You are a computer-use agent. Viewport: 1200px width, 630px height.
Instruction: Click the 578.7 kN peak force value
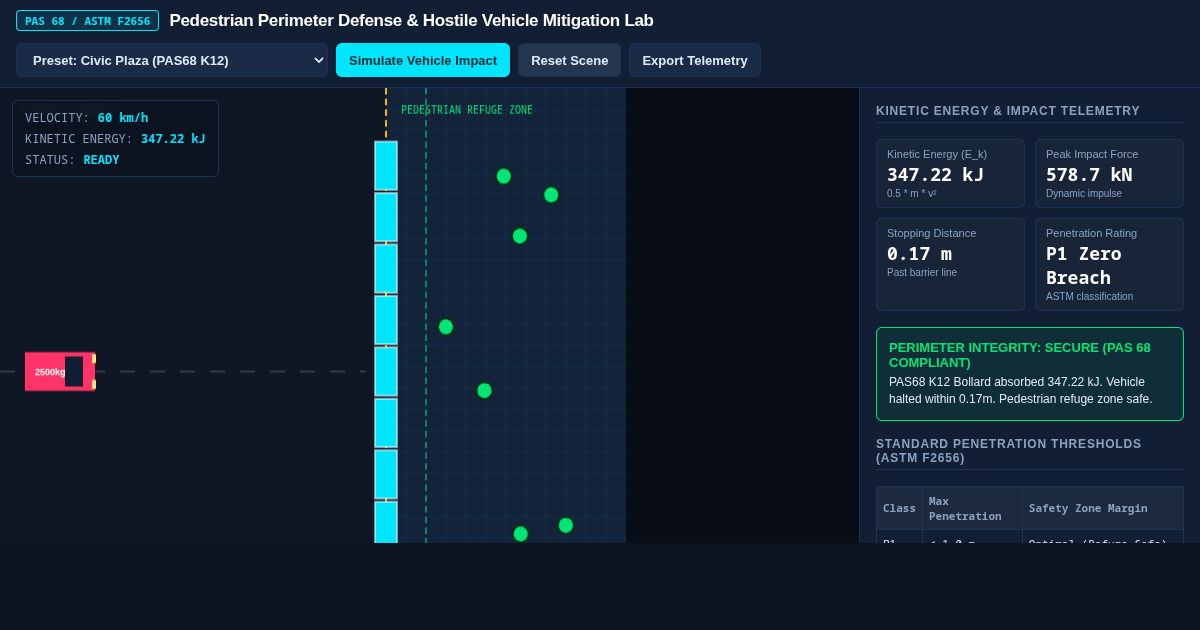[1089, 175]
